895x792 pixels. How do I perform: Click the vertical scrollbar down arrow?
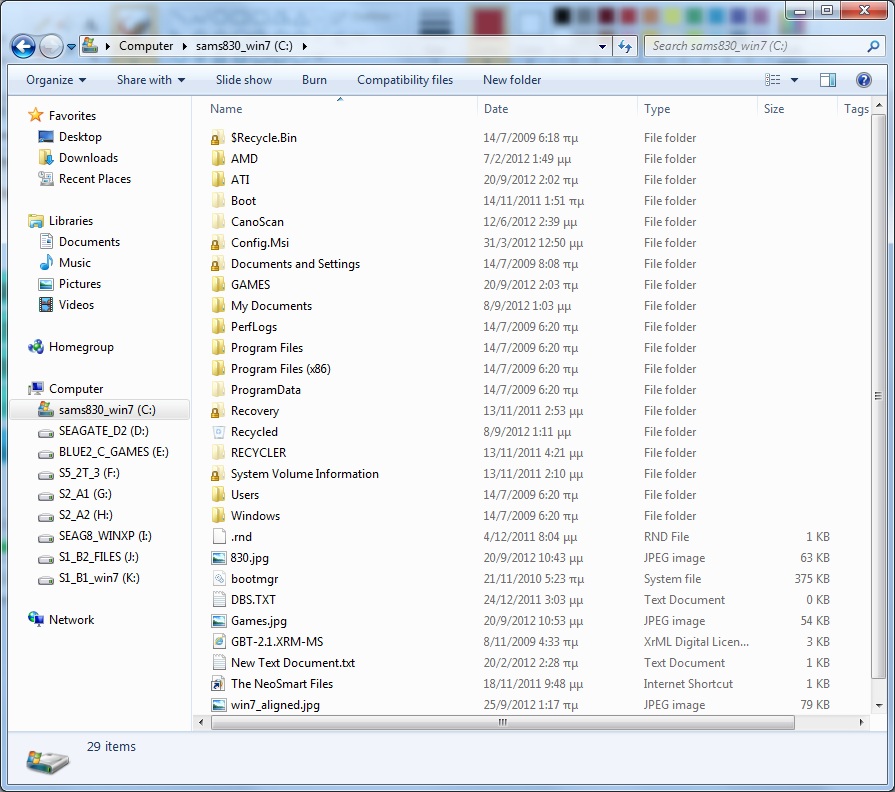click(879, 705)
